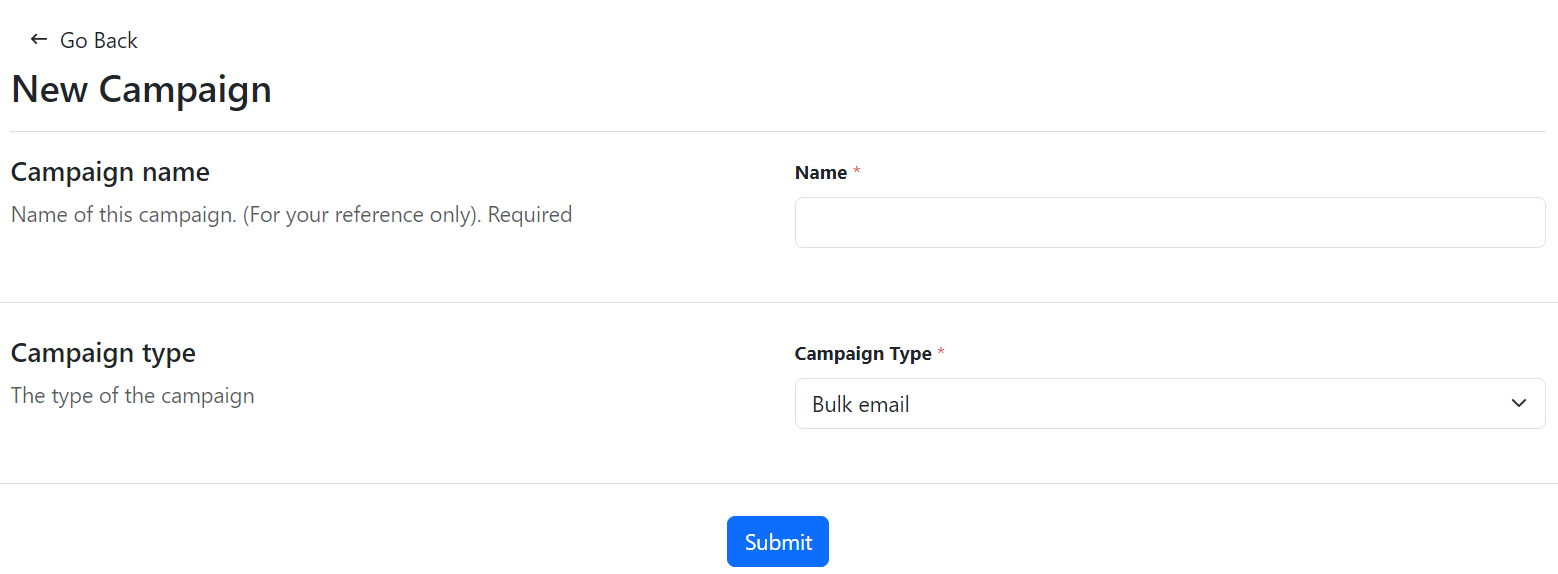Click the Campaign Type field label
Image resolution: width=1558 pixels, height=574 pixels.
(863, 354)
